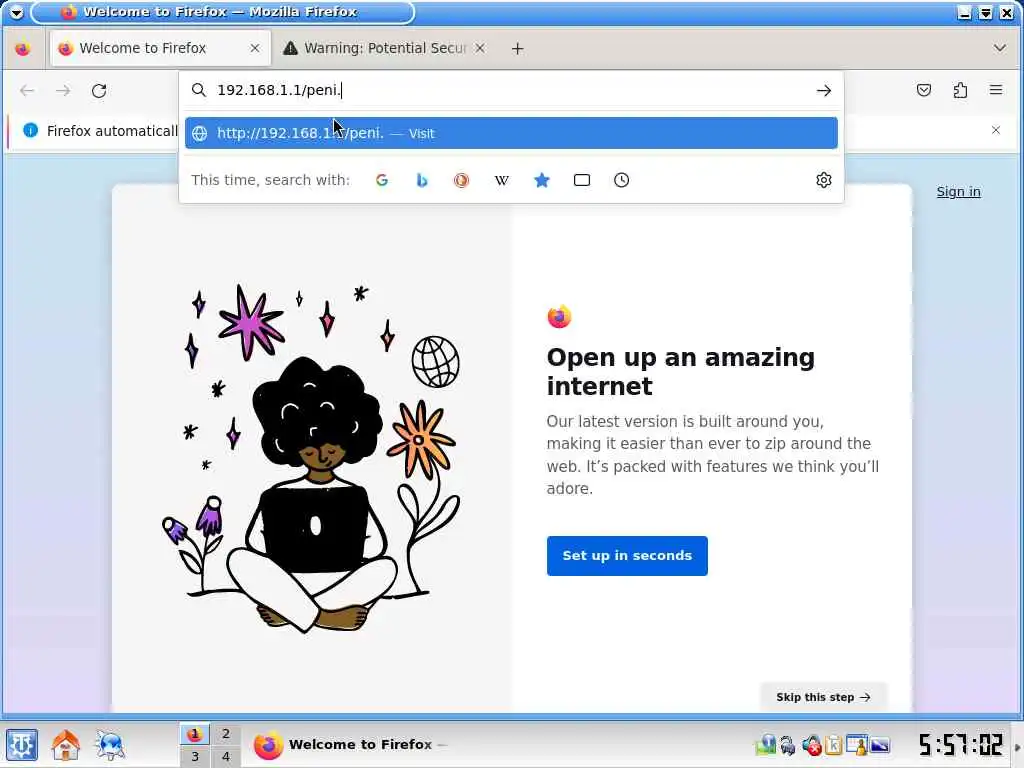Expand the panel hide arrow

1017,746
